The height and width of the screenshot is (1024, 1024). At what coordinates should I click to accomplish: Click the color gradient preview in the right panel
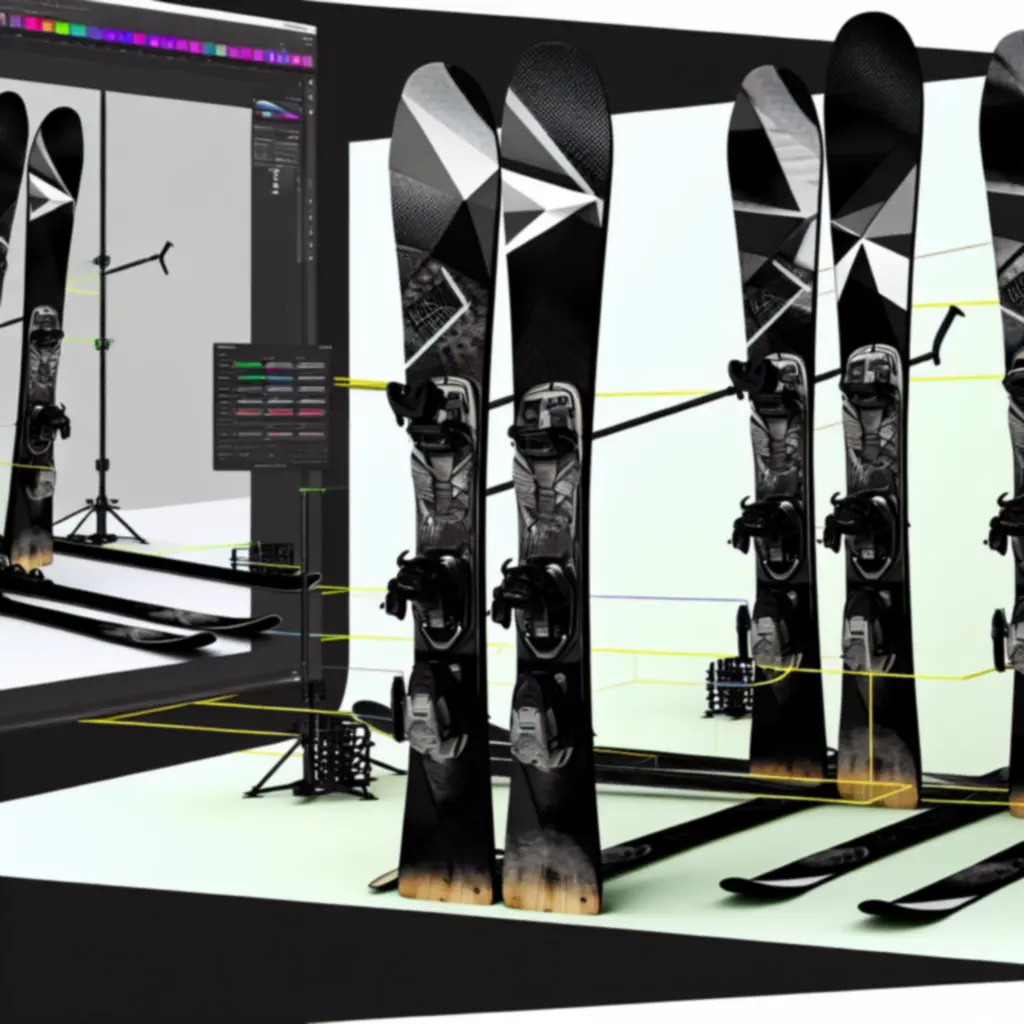277,110
